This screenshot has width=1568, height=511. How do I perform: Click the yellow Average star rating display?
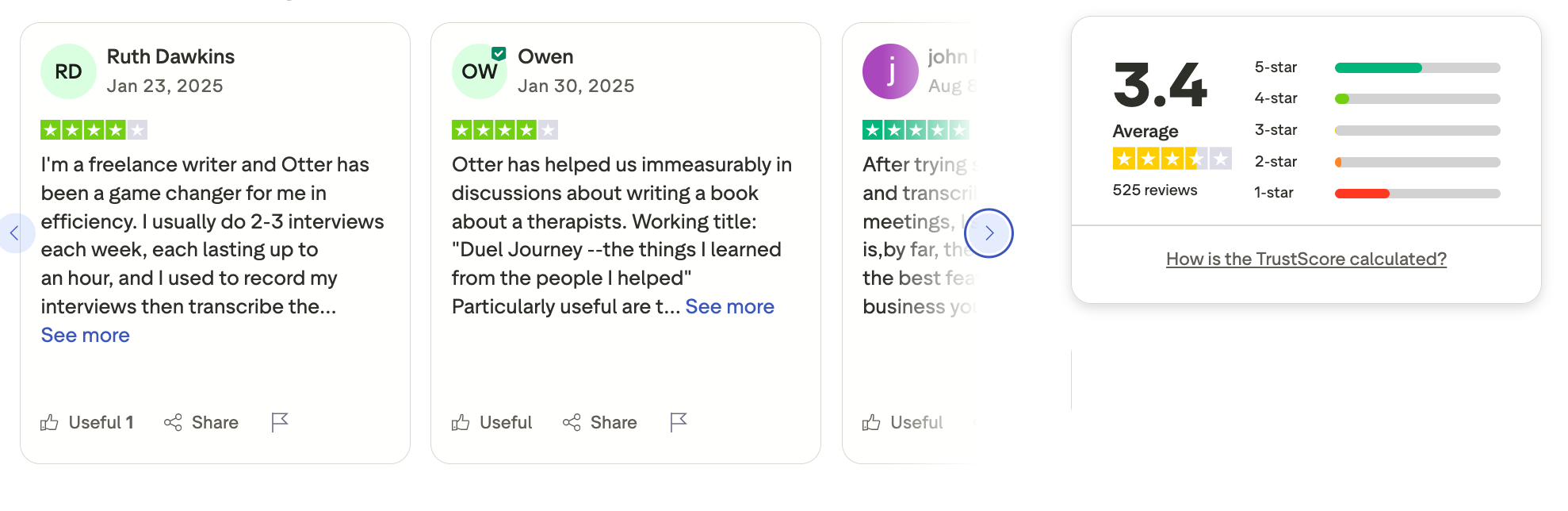(1172, 159)
